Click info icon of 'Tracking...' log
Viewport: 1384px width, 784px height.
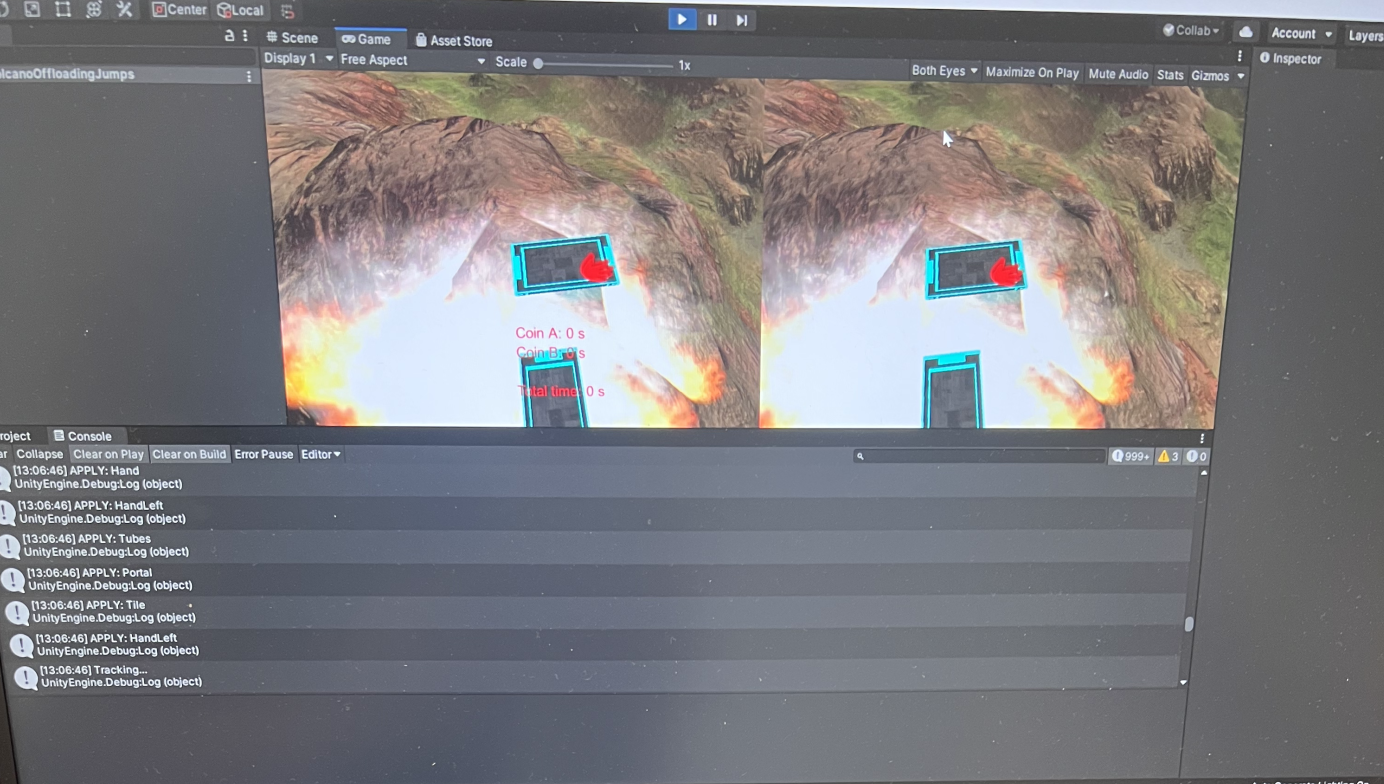pos(26,678)
